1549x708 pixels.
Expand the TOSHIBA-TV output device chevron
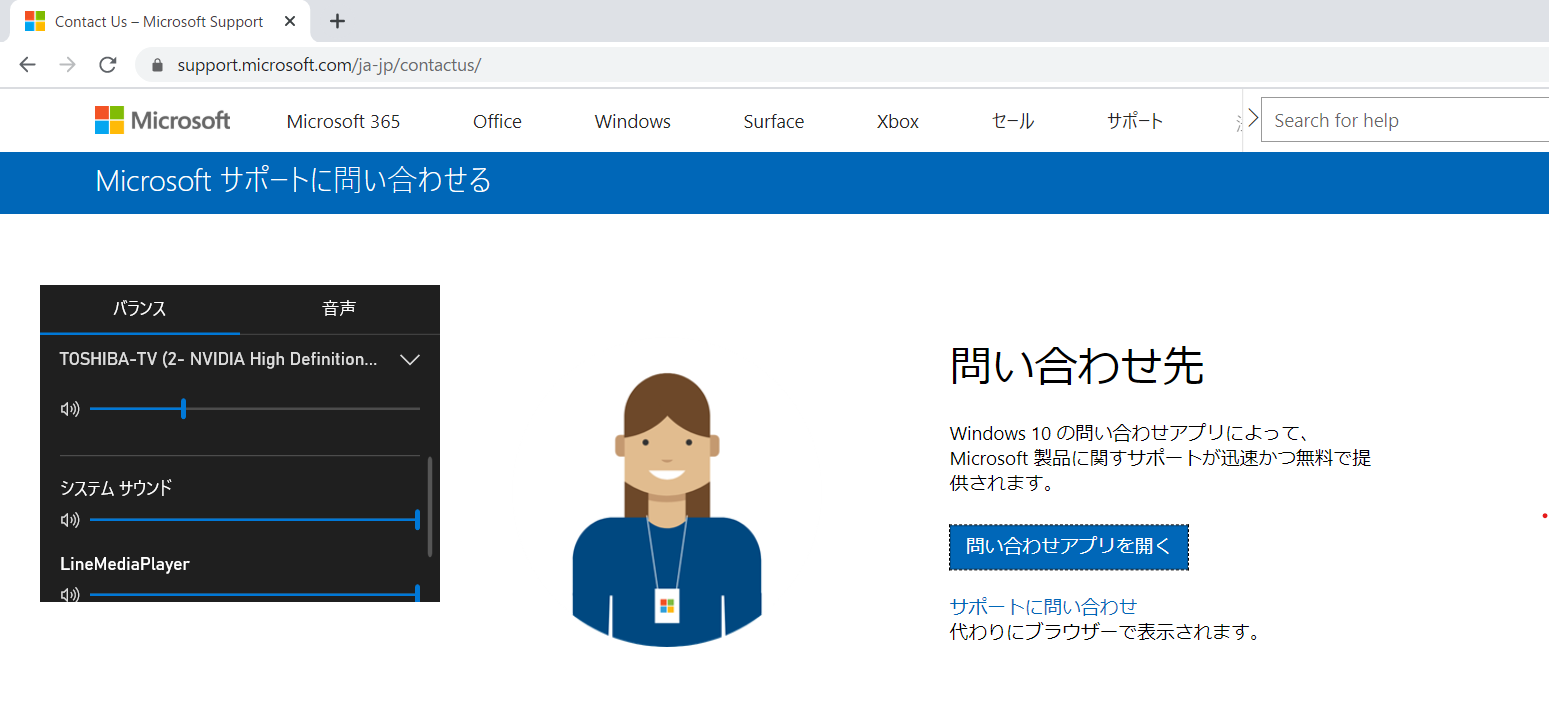coord(409,360)
